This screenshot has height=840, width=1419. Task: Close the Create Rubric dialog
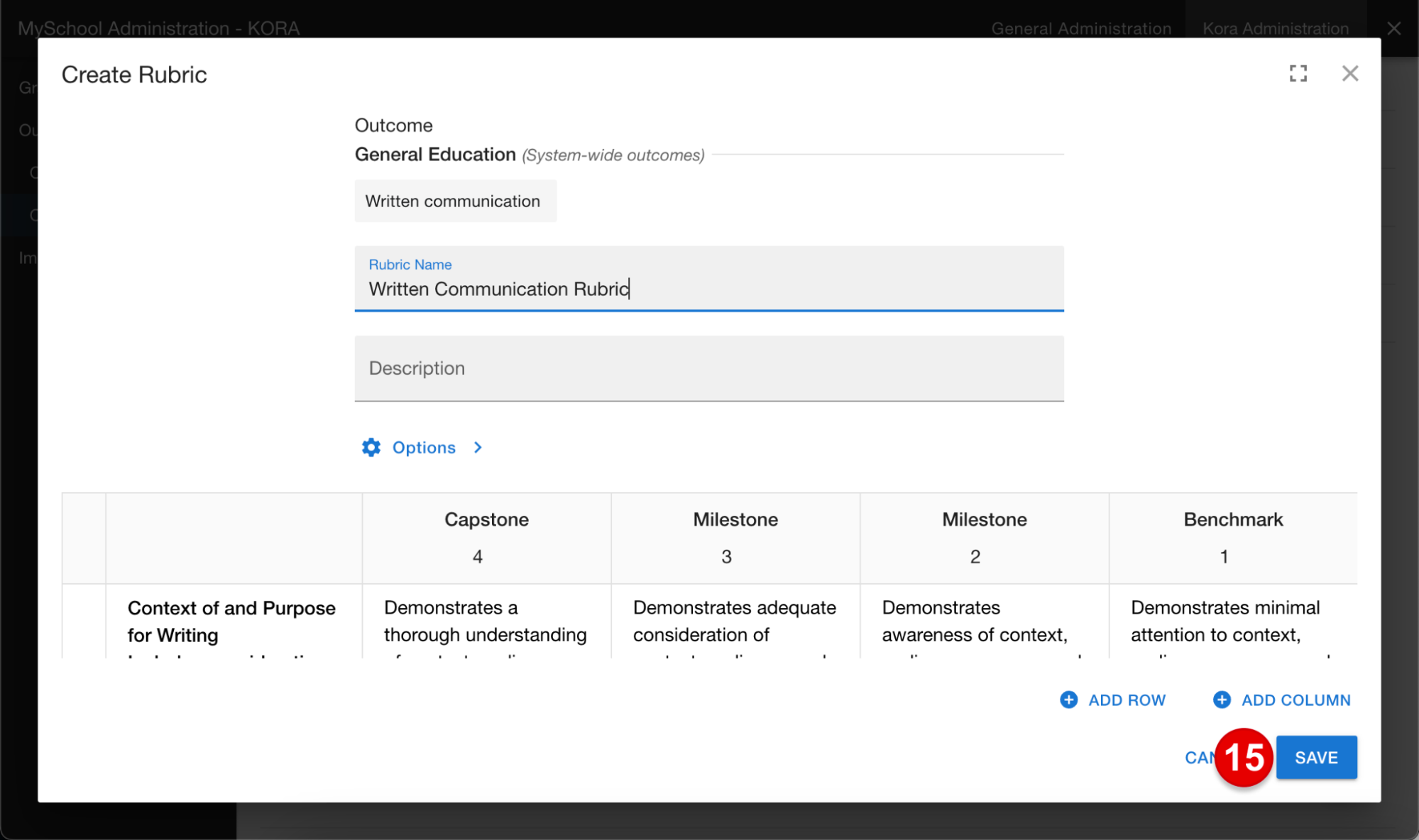point(1349,74)
